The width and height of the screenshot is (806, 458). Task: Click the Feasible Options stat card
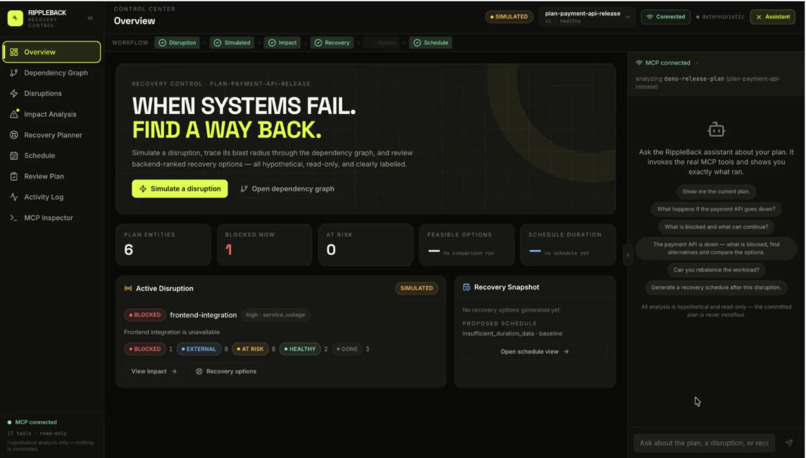click(467, 245)
